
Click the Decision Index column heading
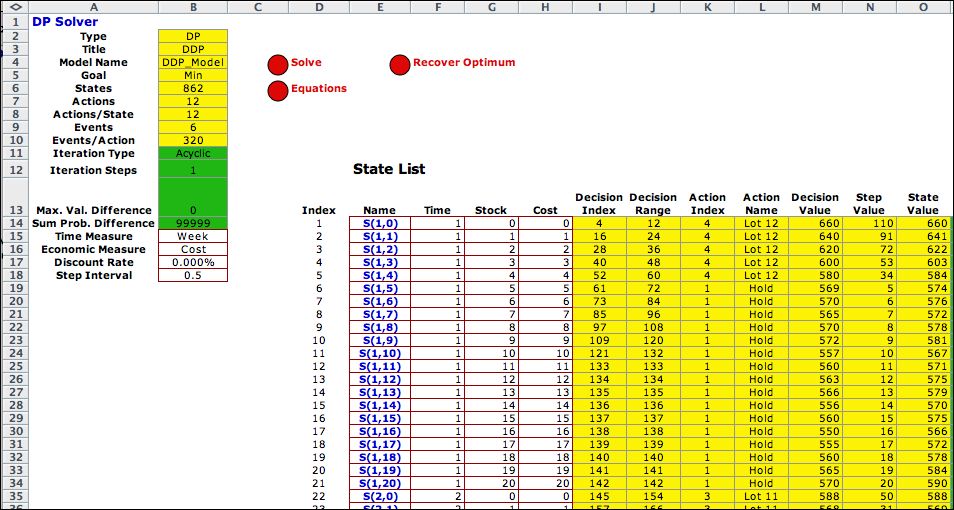[x=599, y=204]
